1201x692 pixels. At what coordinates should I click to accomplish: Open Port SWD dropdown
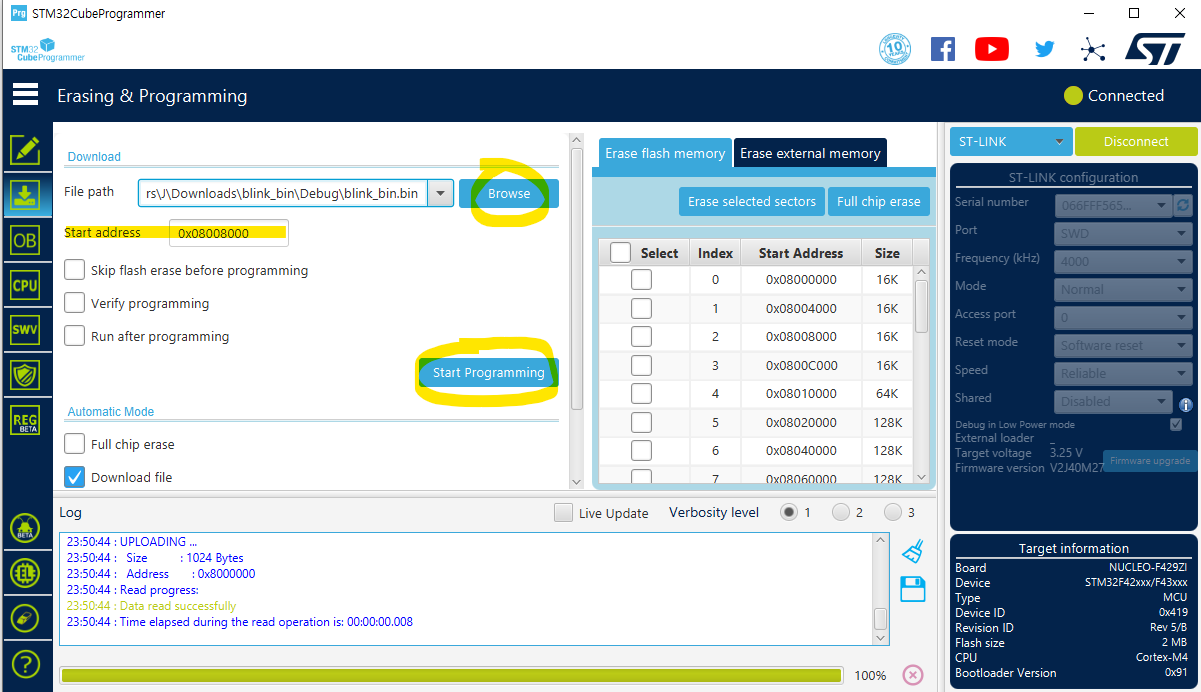(x=1125, y=233)
